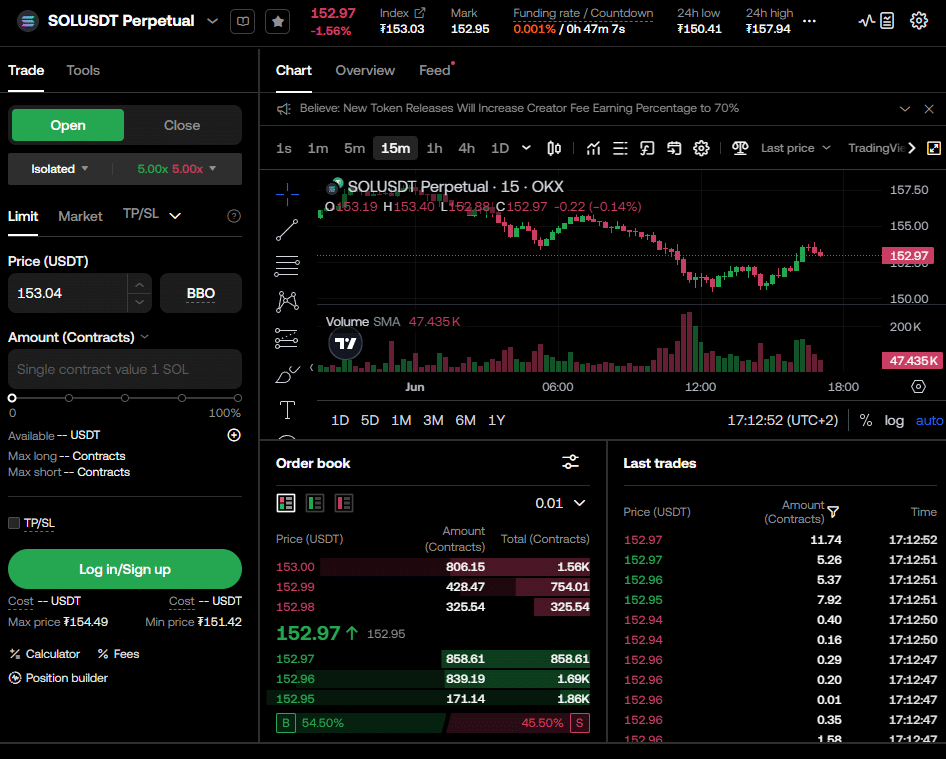Close the announcement banner
Image resolution: width=946 pixels, height=759 pixels.
(929, 109)
